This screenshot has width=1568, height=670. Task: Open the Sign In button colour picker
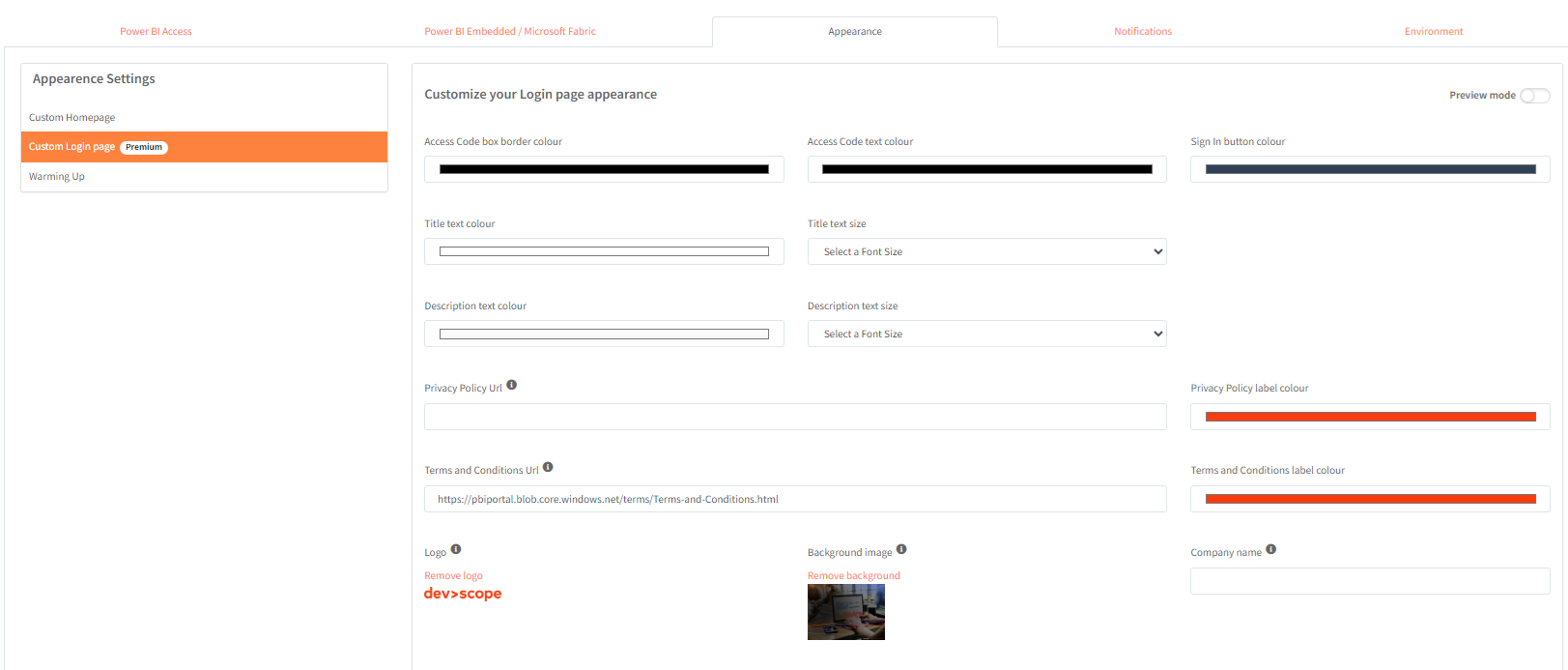(1370, 170)
